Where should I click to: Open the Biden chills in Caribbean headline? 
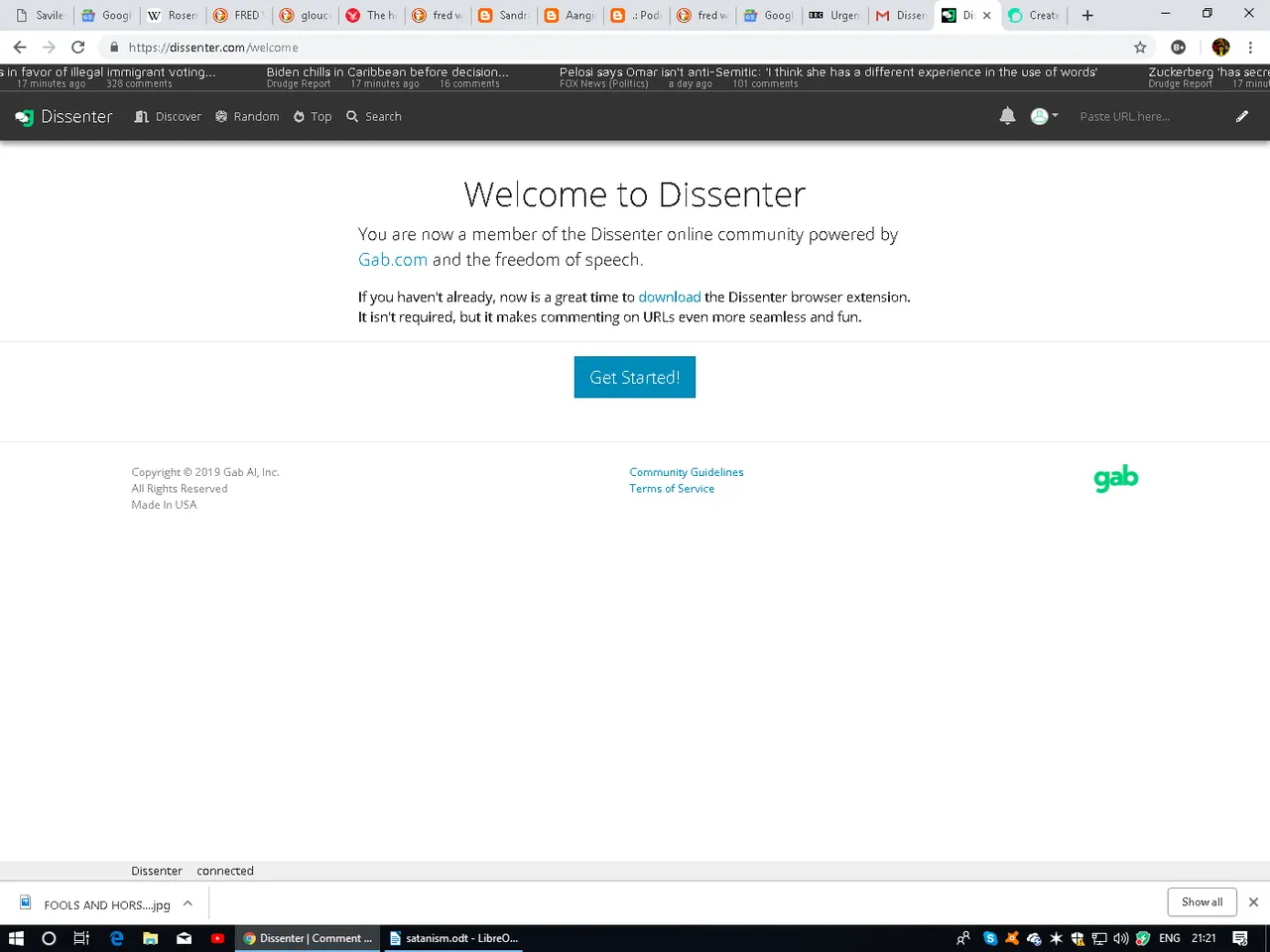[x=387, y=72]
